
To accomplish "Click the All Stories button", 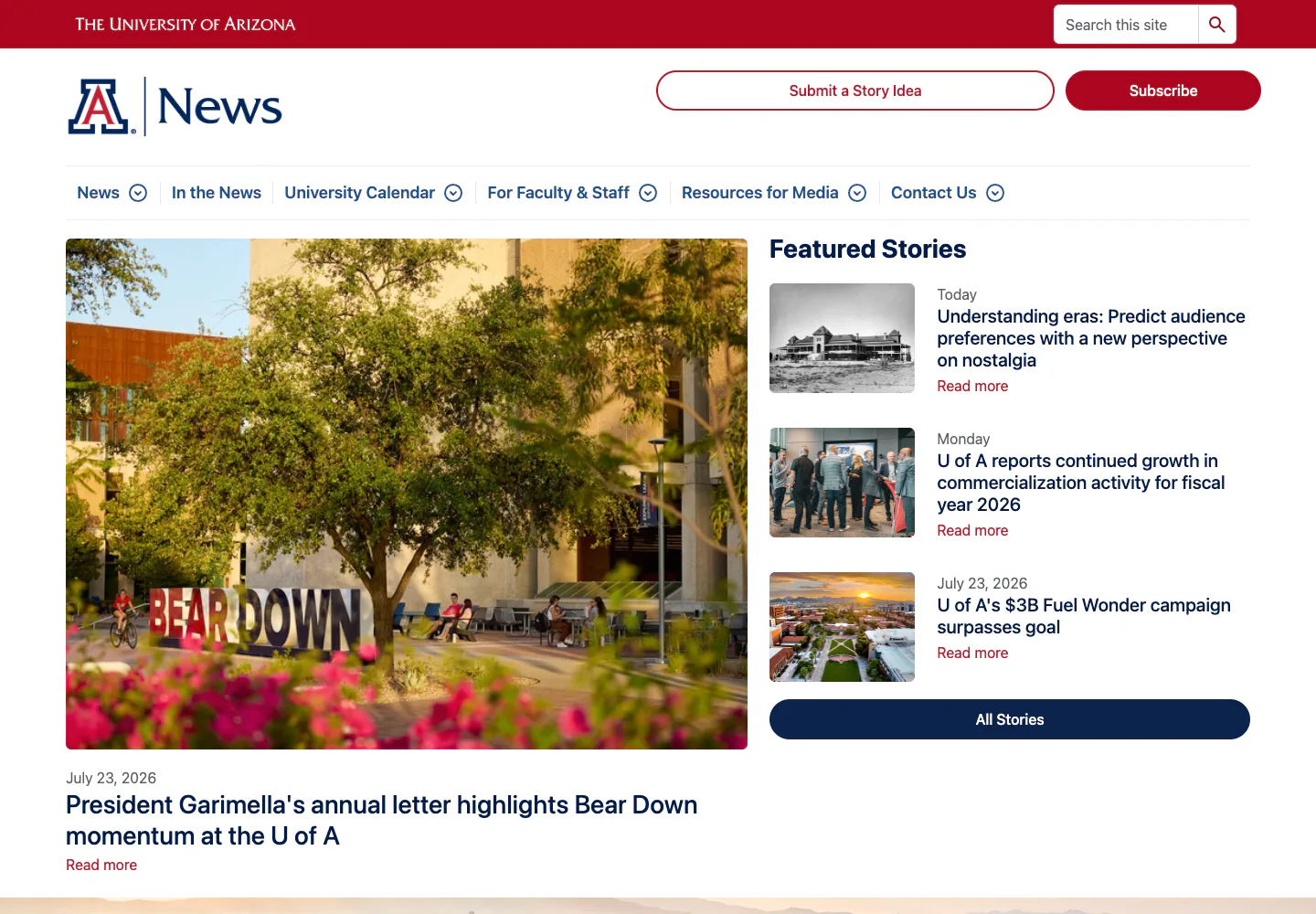I will (x=1010, y=719).
